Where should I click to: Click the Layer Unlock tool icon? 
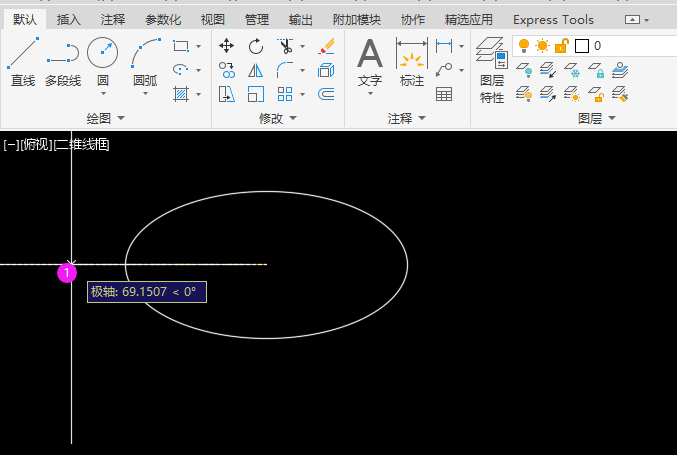pos(596,94)
